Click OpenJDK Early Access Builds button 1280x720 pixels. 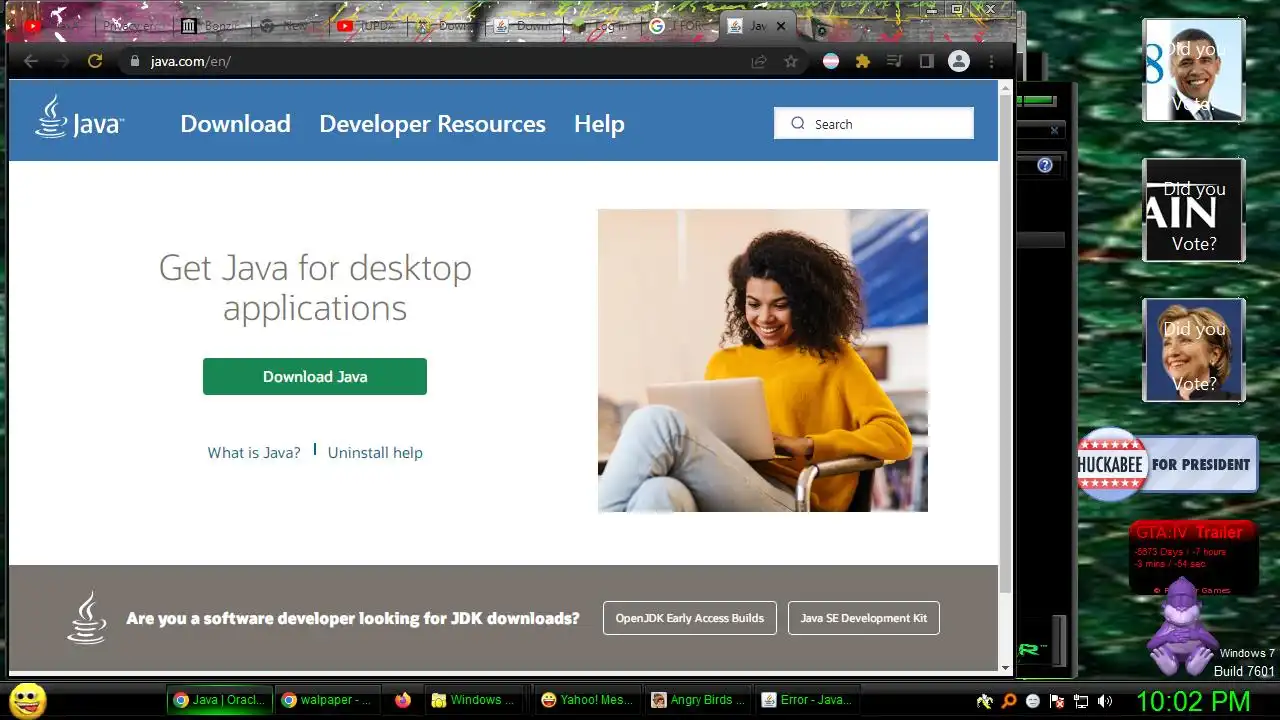pyautogui.click(x=689, y=618)
